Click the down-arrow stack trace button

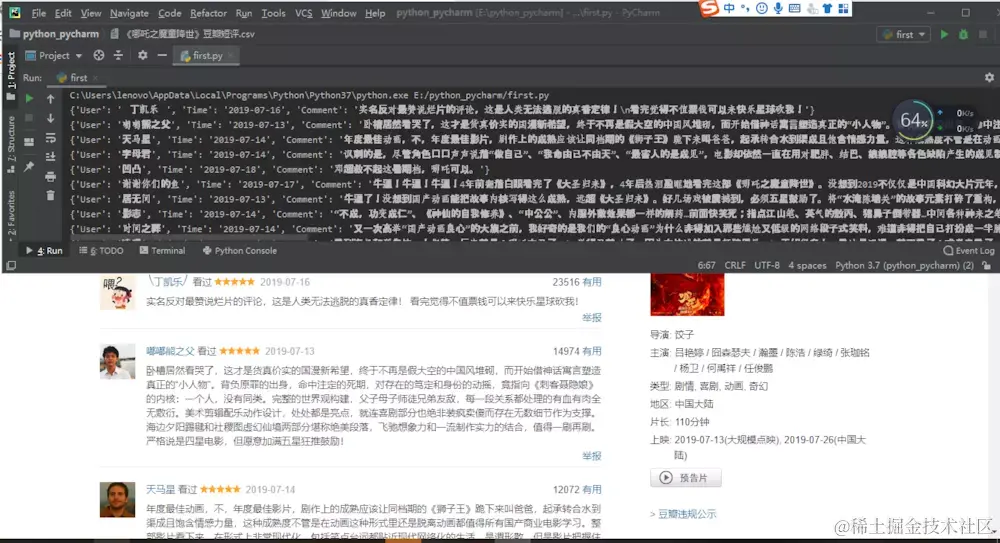[50, 119]
